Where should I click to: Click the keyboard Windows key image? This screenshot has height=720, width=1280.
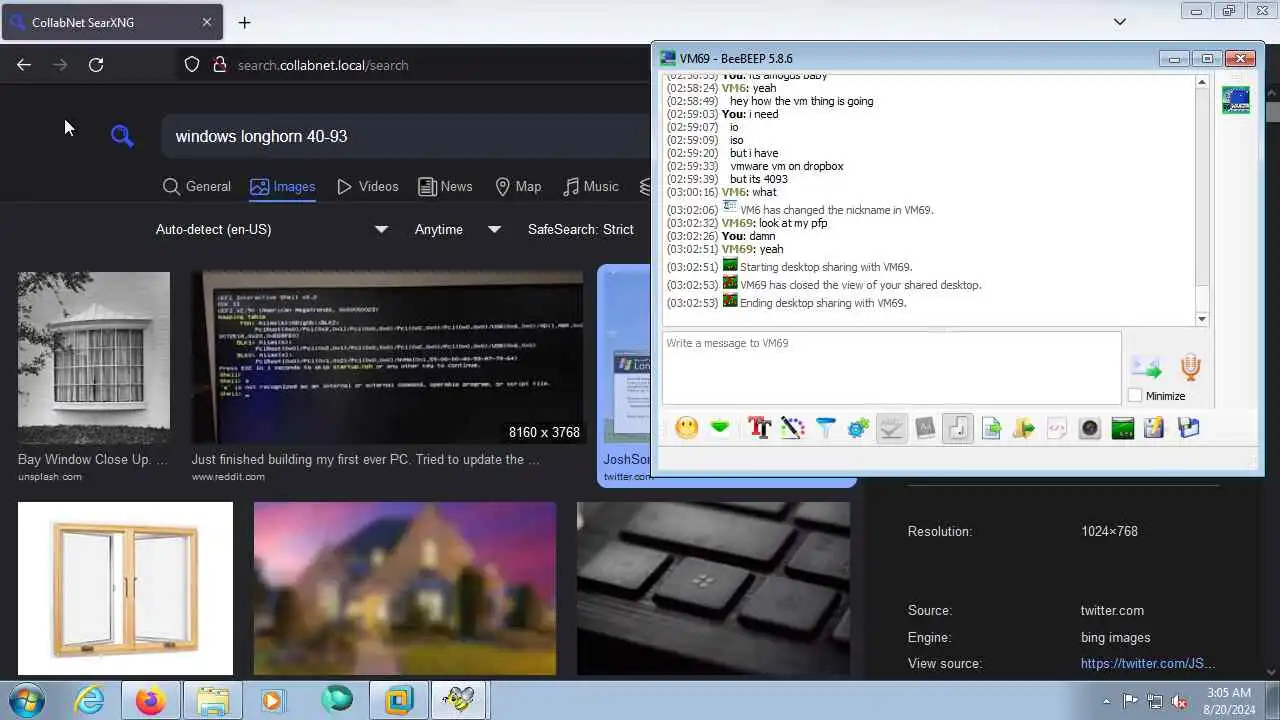[713, 589]
